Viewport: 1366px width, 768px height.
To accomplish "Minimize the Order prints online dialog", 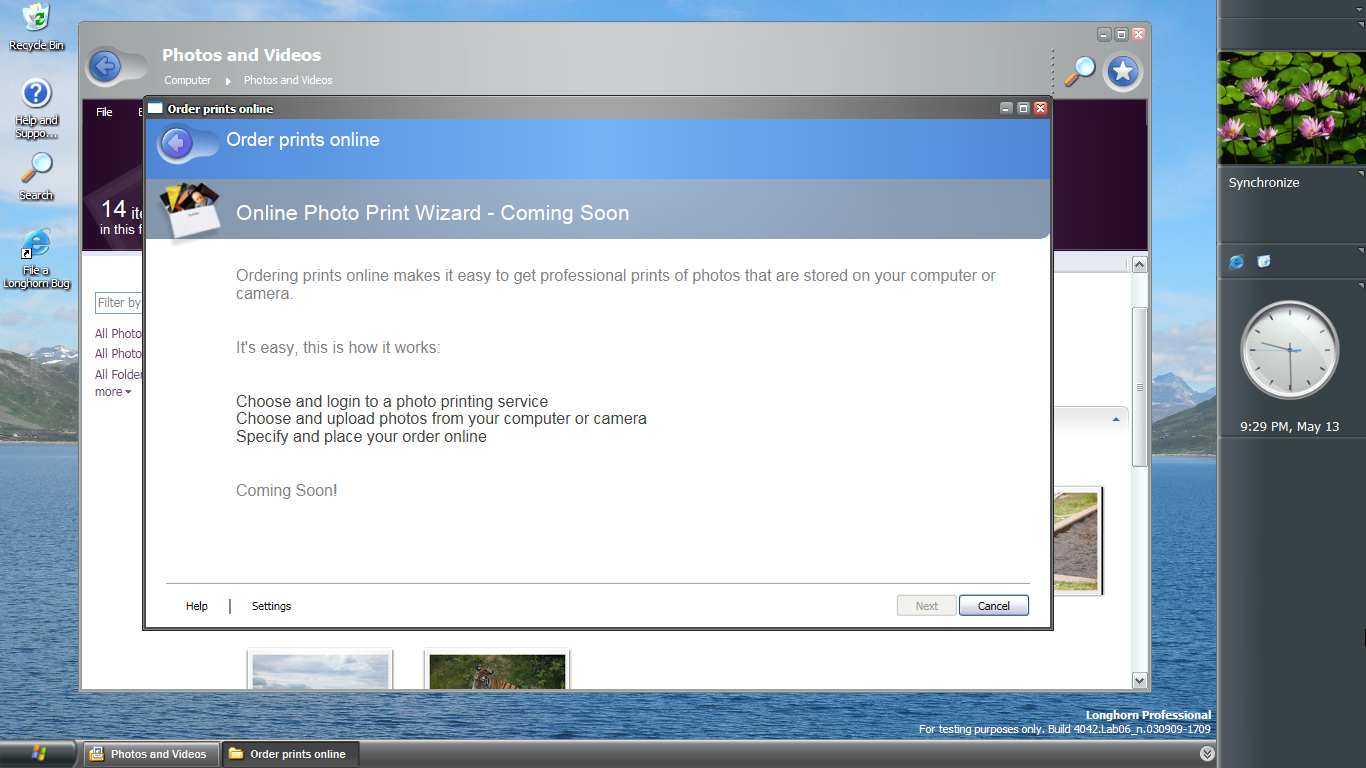I will [x=1006, y=108].
